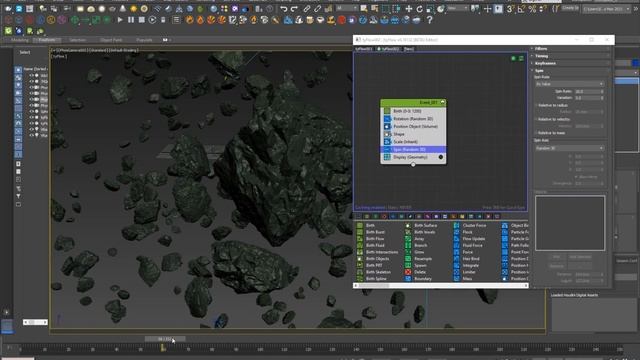The height and width of the screenshot is (360, 640).
Task: Pick Birth Intersections from the depot
Action: point(381,252)
